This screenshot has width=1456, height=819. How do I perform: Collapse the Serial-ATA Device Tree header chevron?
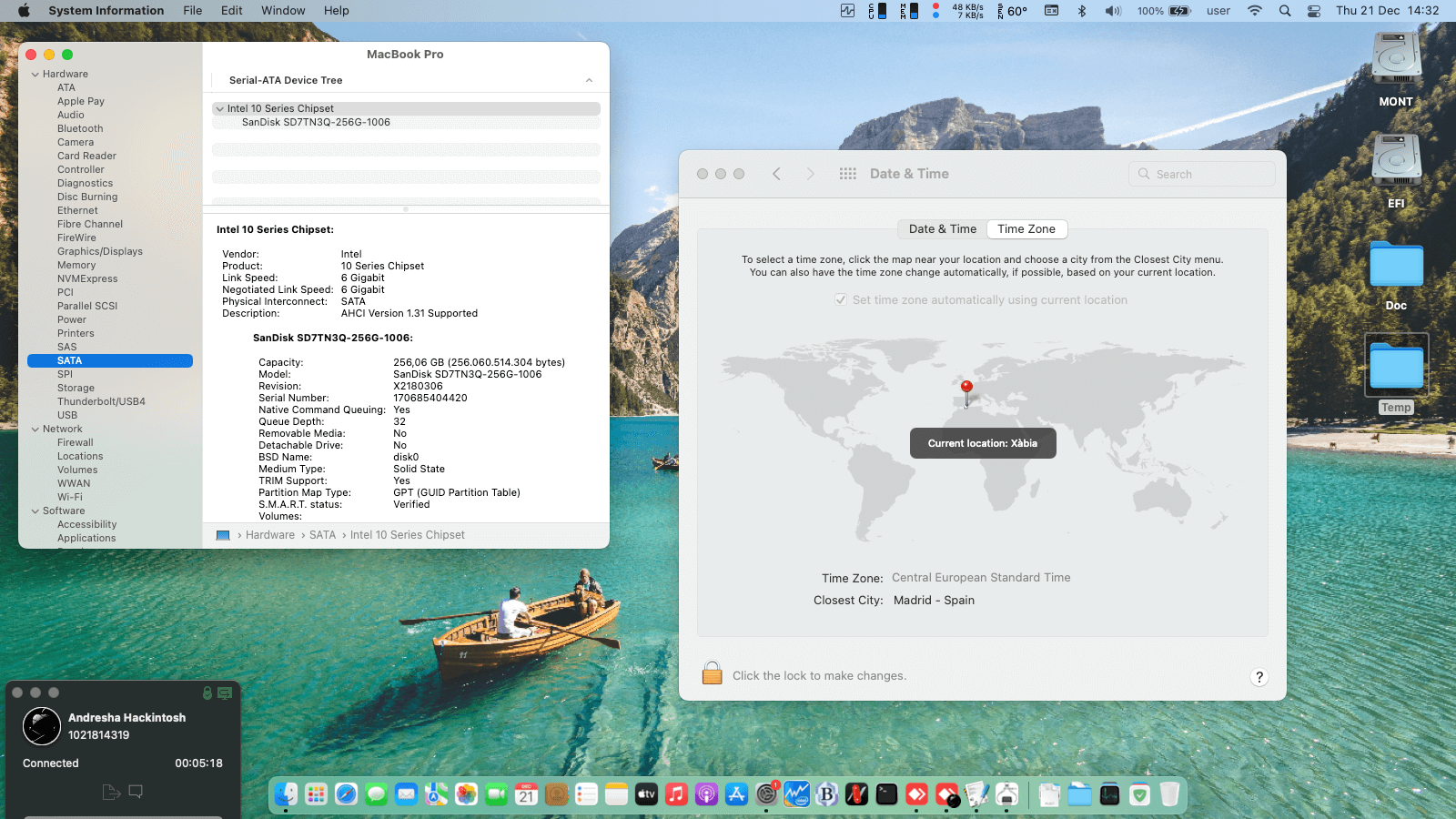coord(589,81)
